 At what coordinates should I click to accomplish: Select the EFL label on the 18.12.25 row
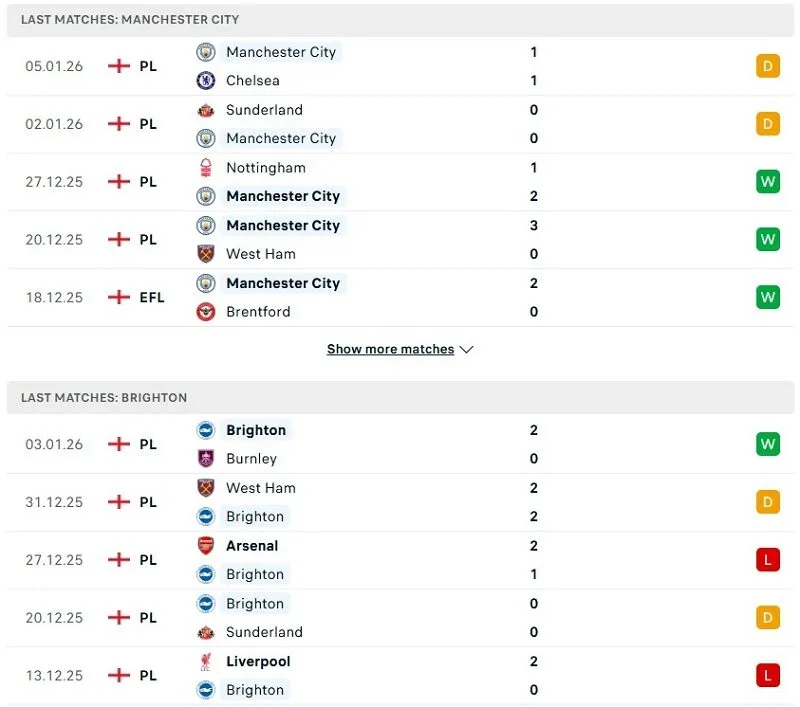tap(150, 297)
